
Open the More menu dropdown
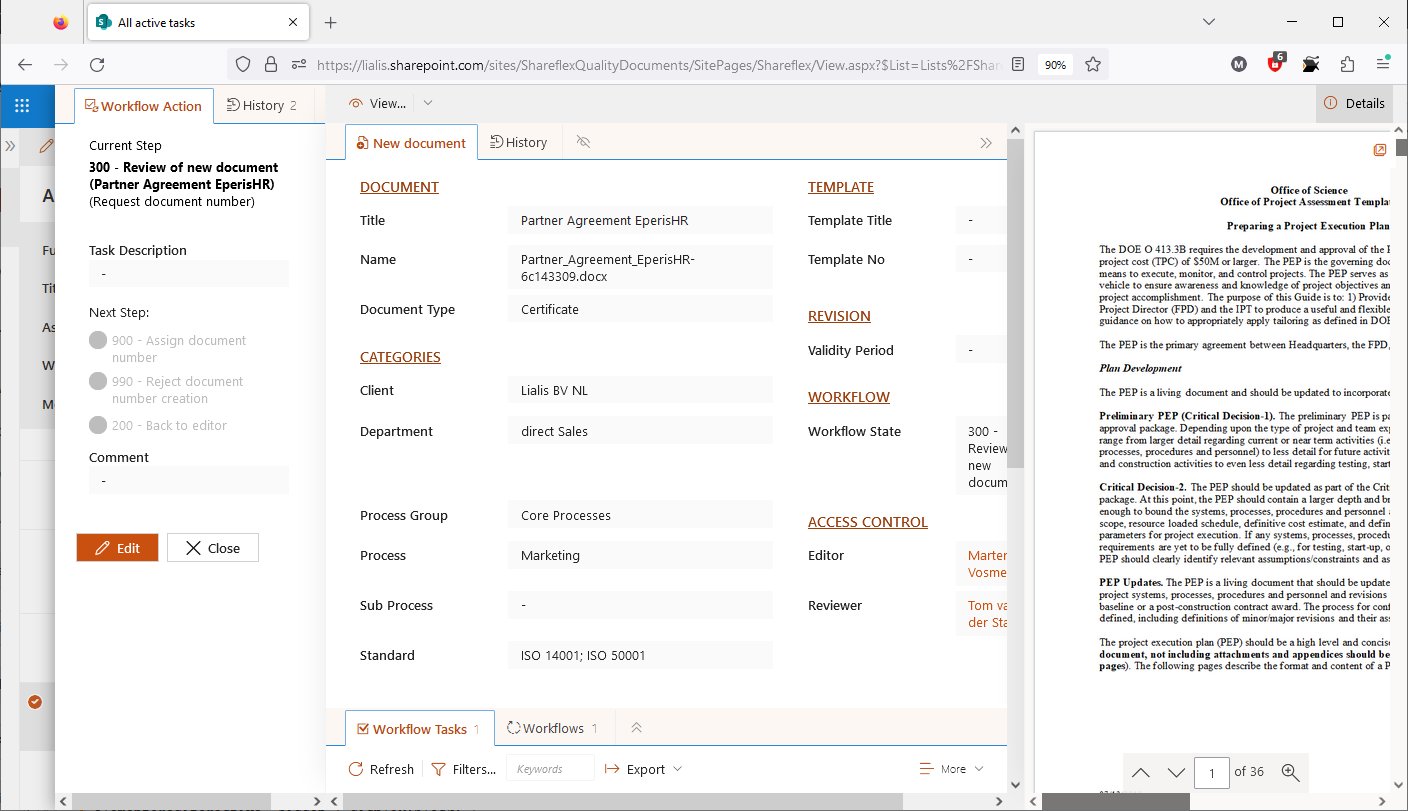951,769
